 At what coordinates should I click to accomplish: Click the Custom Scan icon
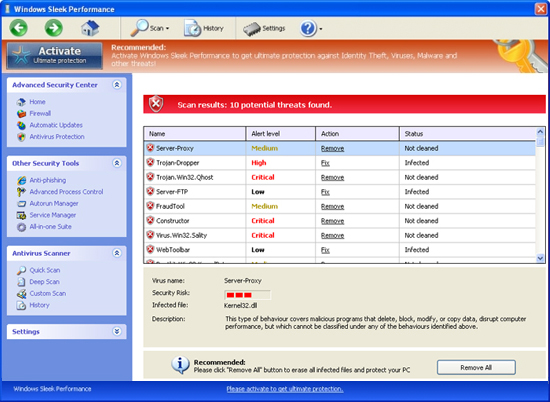pos(21,294)
